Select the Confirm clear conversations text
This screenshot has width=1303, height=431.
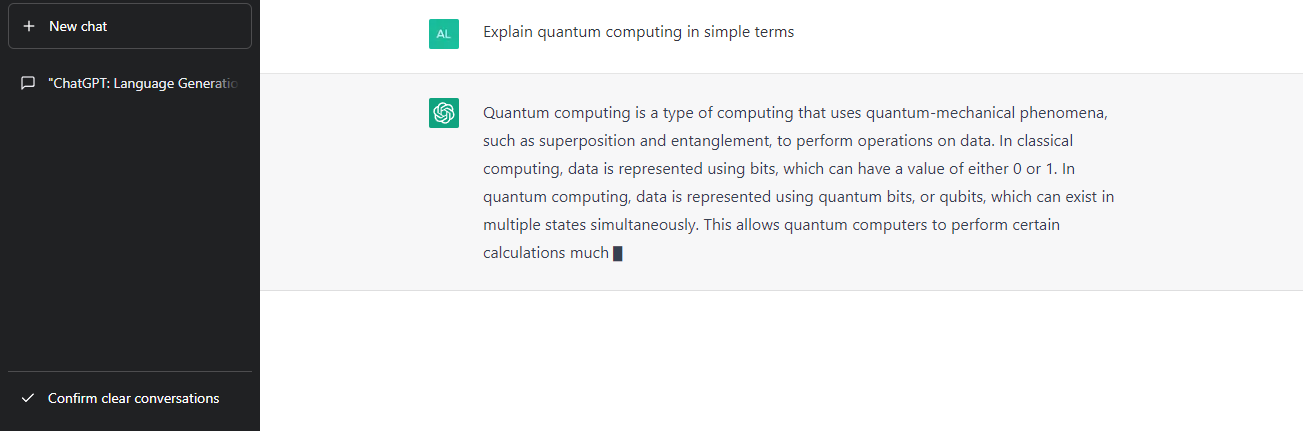[x=133, y=399]
